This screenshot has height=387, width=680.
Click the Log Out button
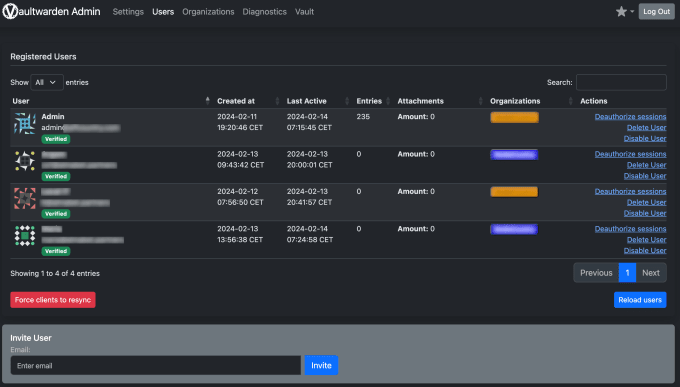coord(657,12)
